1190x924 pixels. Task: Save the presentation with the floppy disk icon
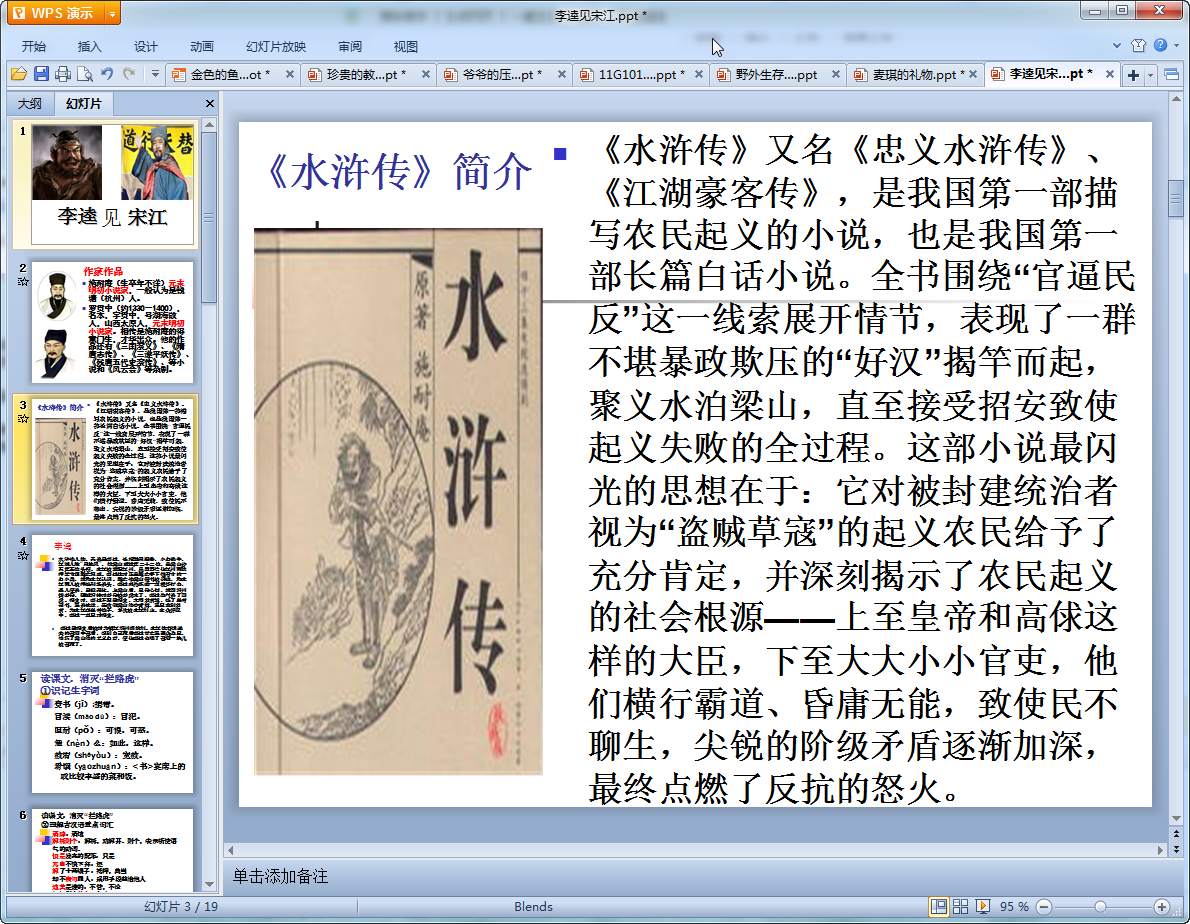tap(41, 74)
